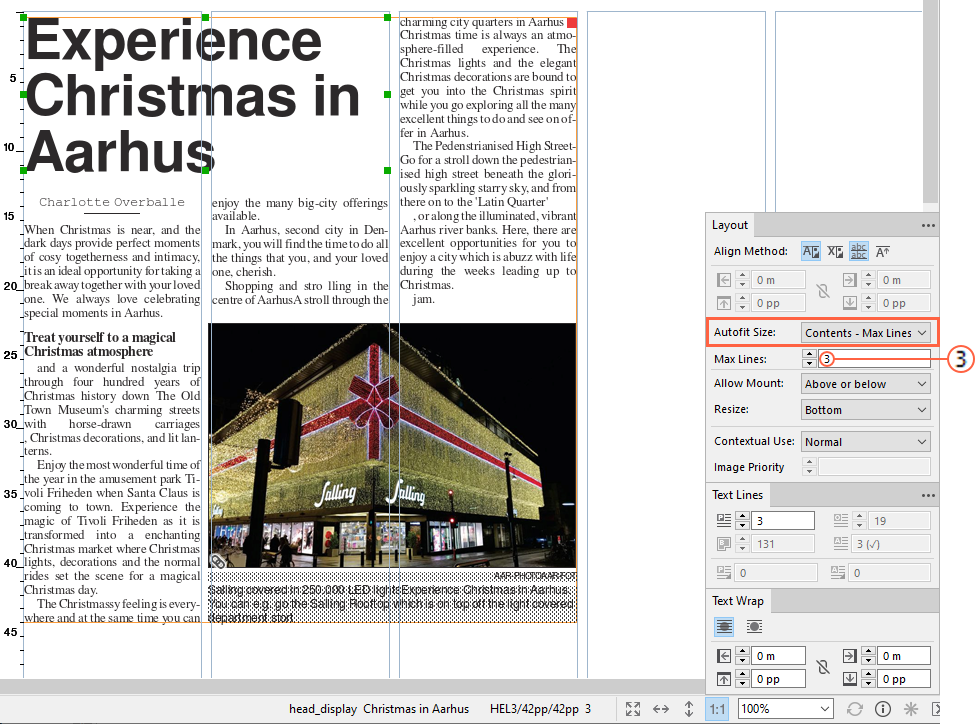
Task: Open the Text Lines panel options menu
Action: pyautogui.click(x=928, y=495)
